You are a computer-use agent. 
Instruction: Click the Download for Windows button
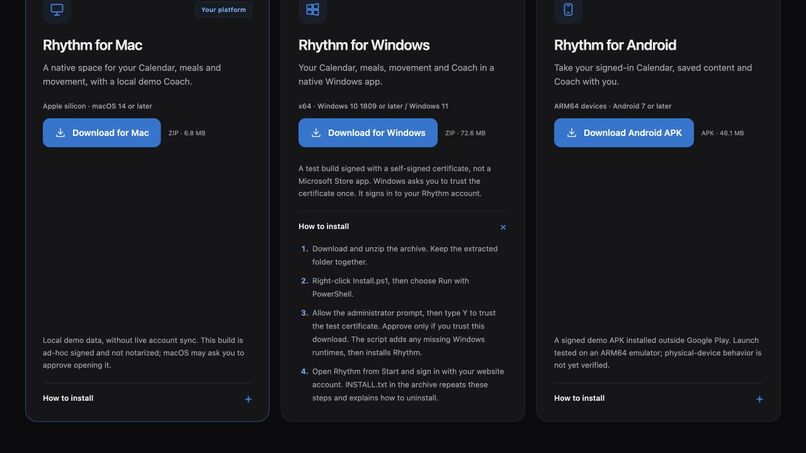click(368, 133)
